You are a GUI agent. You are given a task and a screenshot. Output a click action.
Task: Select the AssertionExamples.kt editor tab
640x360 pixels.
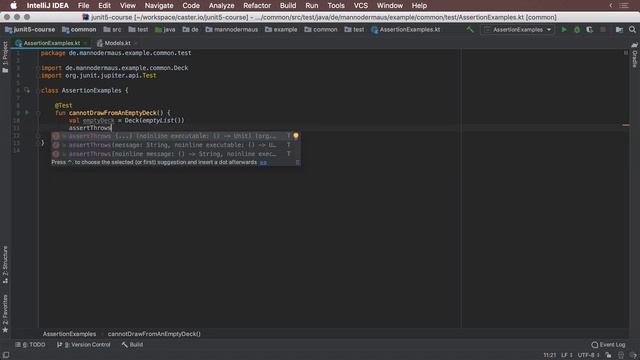pos(51,43)
